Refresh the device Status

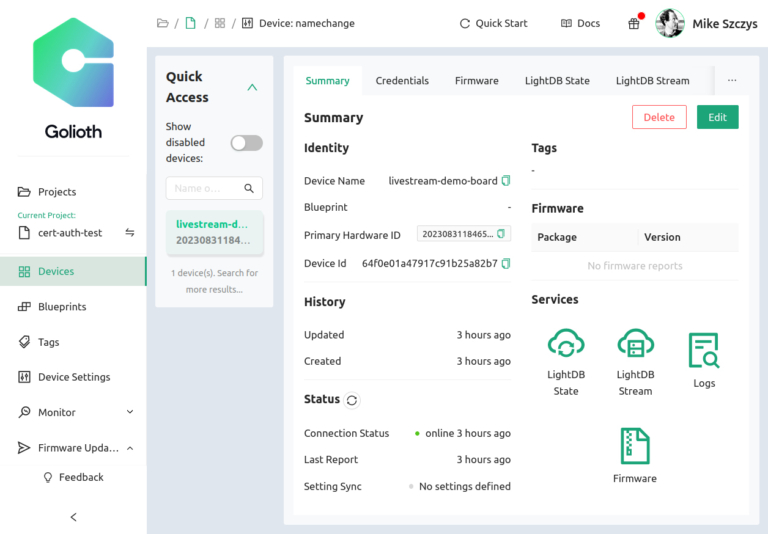352,400
